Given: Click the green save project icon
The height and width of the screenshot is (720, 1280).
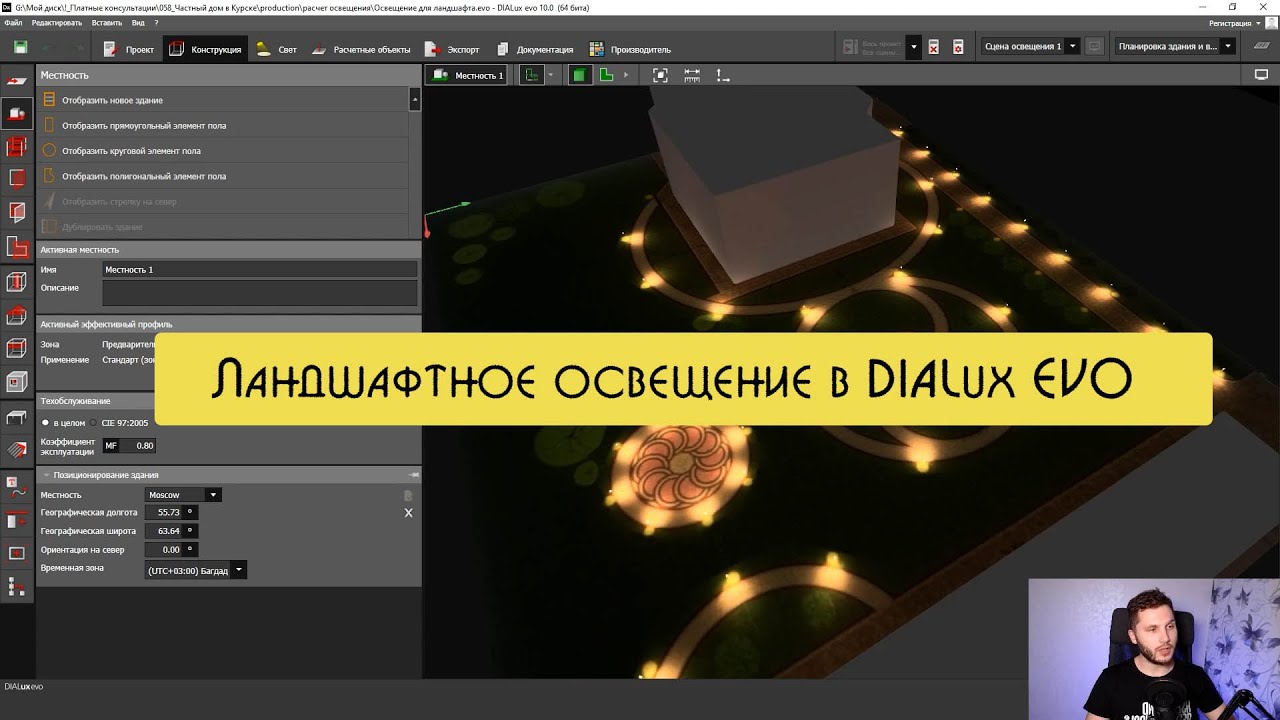Looking at the screenshot, I should [x=20, y=48].
